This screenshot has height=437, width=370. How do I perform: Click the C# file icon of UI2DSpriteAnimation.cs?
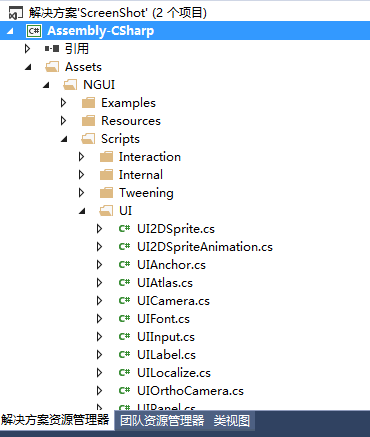pos(124,247)
